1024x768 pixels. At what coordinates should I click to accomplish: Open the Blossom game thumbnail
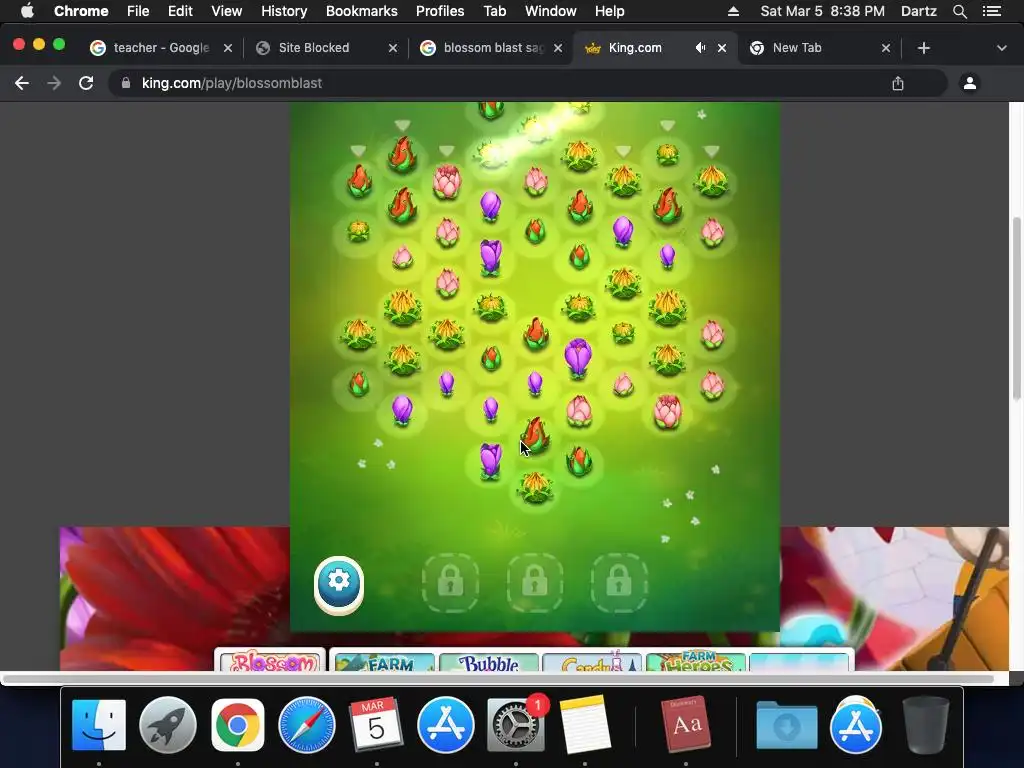[270, 660]
